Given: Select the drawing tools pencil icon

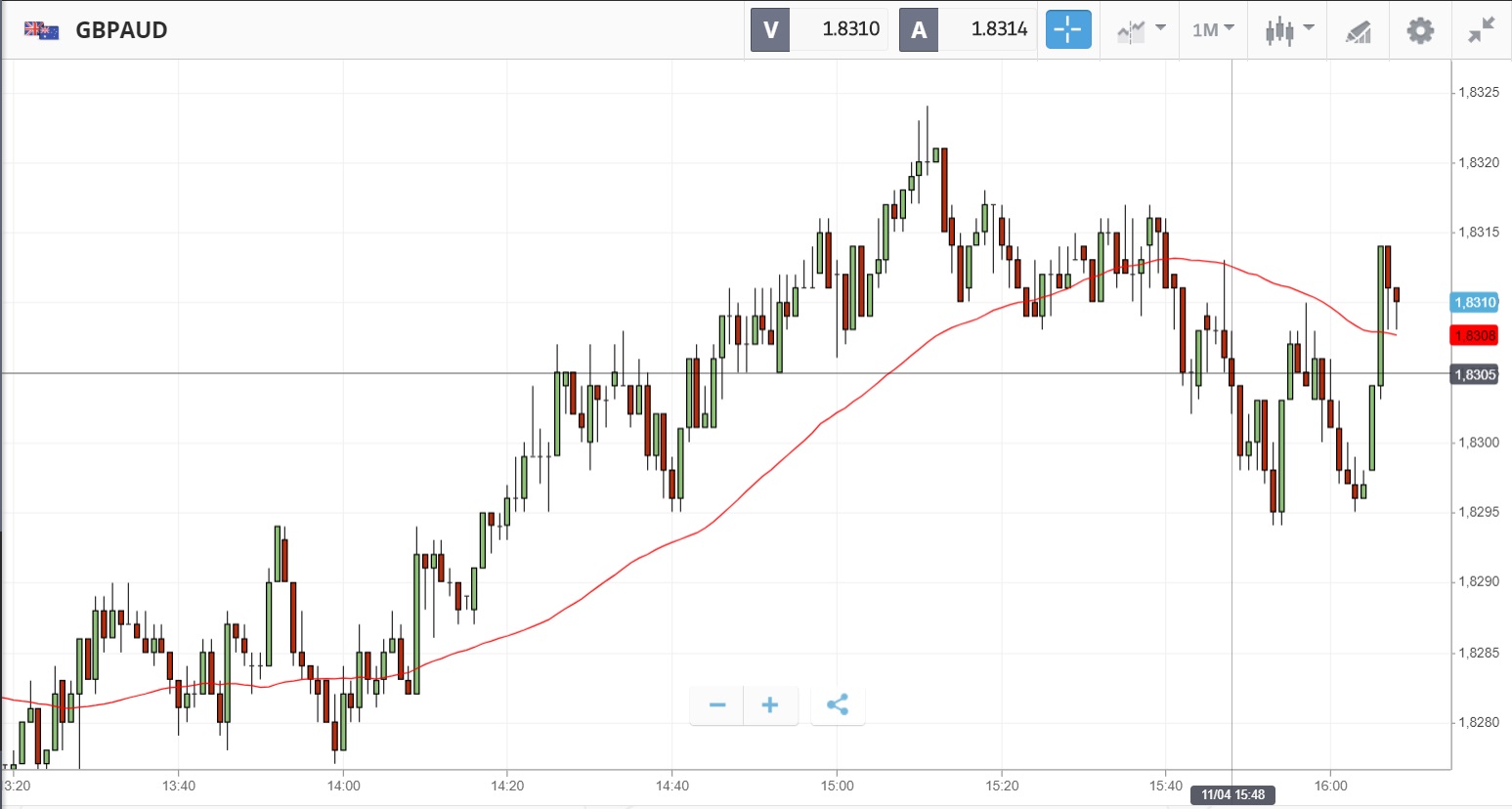Looking at the screenshot, I should [x=1358, y=31].
